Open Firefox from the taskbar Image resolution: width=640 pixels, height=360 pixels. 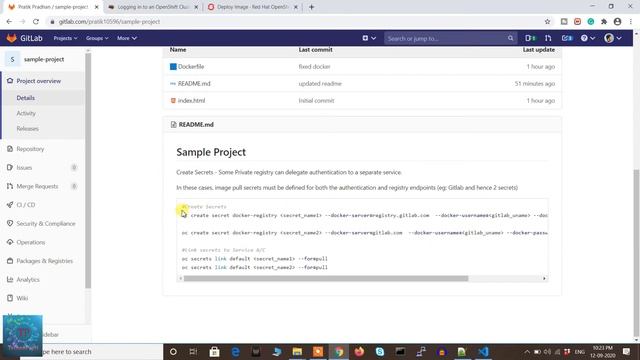click(x=359, y=351)
